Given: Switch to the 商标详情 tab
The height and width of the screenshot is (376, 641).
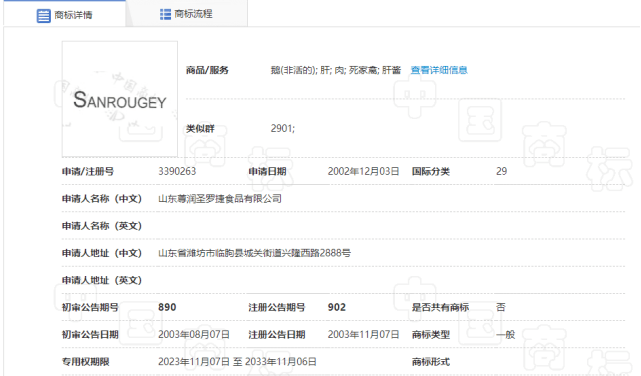Looking at the screenshot, I should tap(65, 15).
